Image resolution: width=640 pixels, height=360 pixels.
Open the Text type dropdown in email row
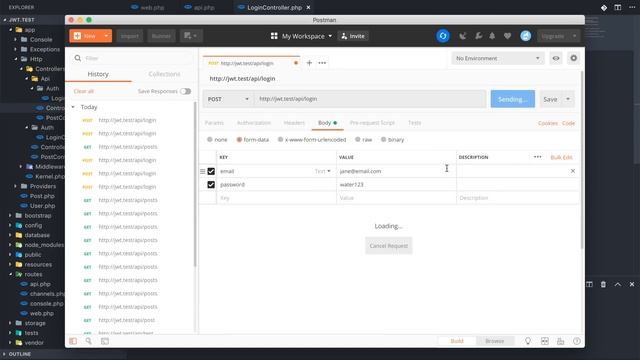(x=322, y=171)
